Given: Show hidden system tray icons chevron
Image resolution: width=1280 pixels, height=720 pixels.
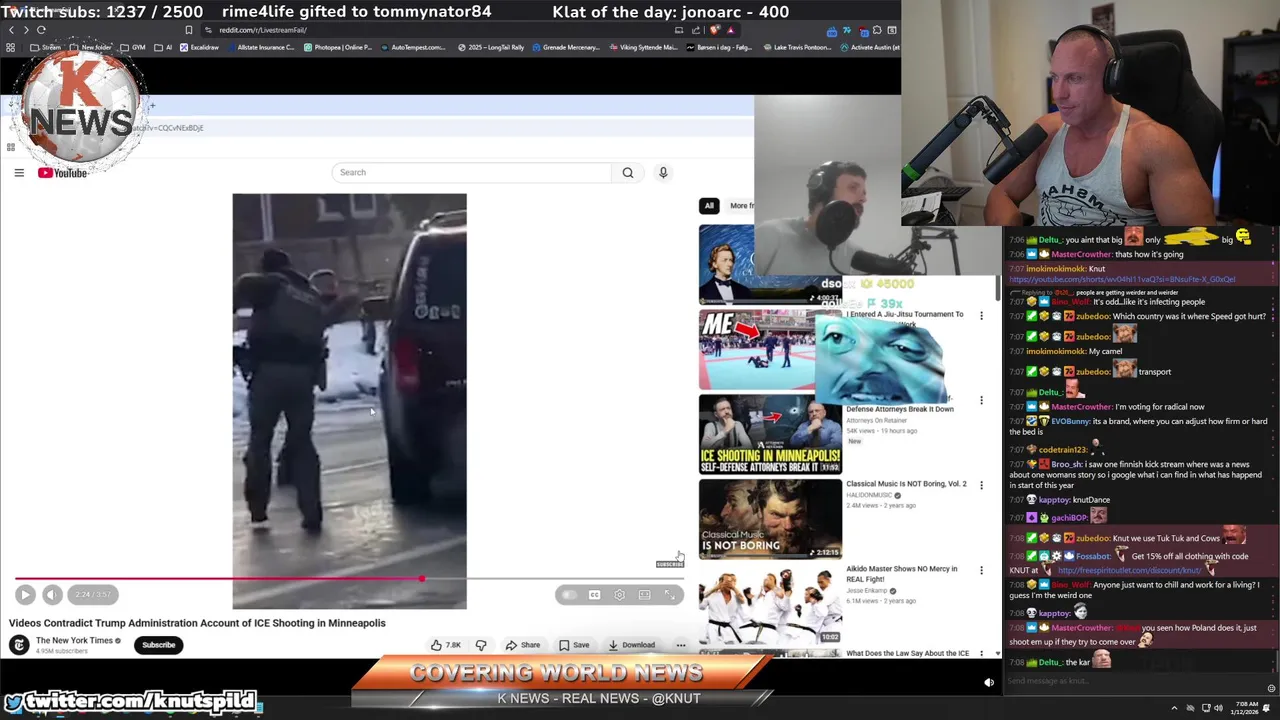Looking at the screenshot, I should tap(1174, 708).
